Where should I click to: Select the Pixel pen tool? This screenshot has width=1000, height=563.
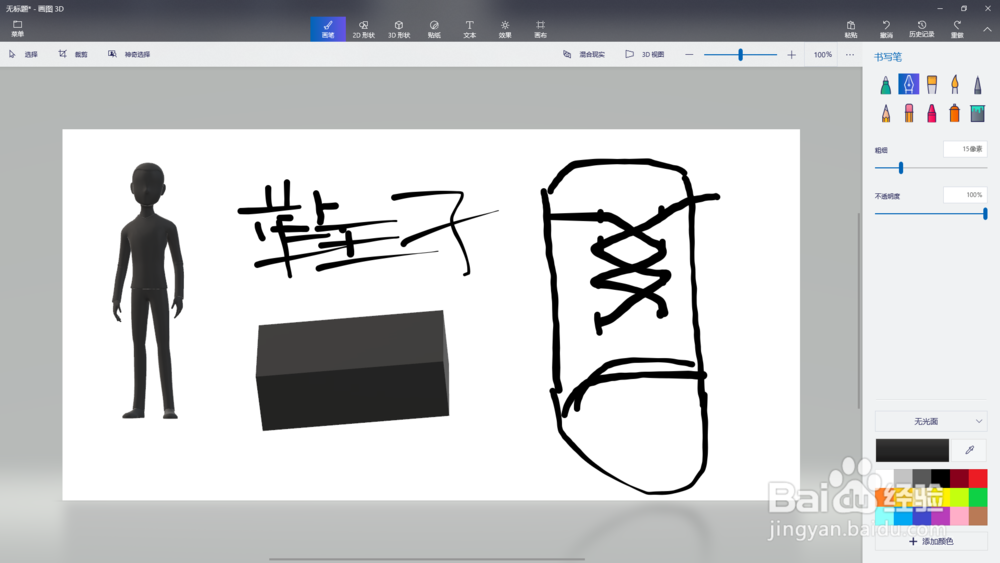coord(977,84)
